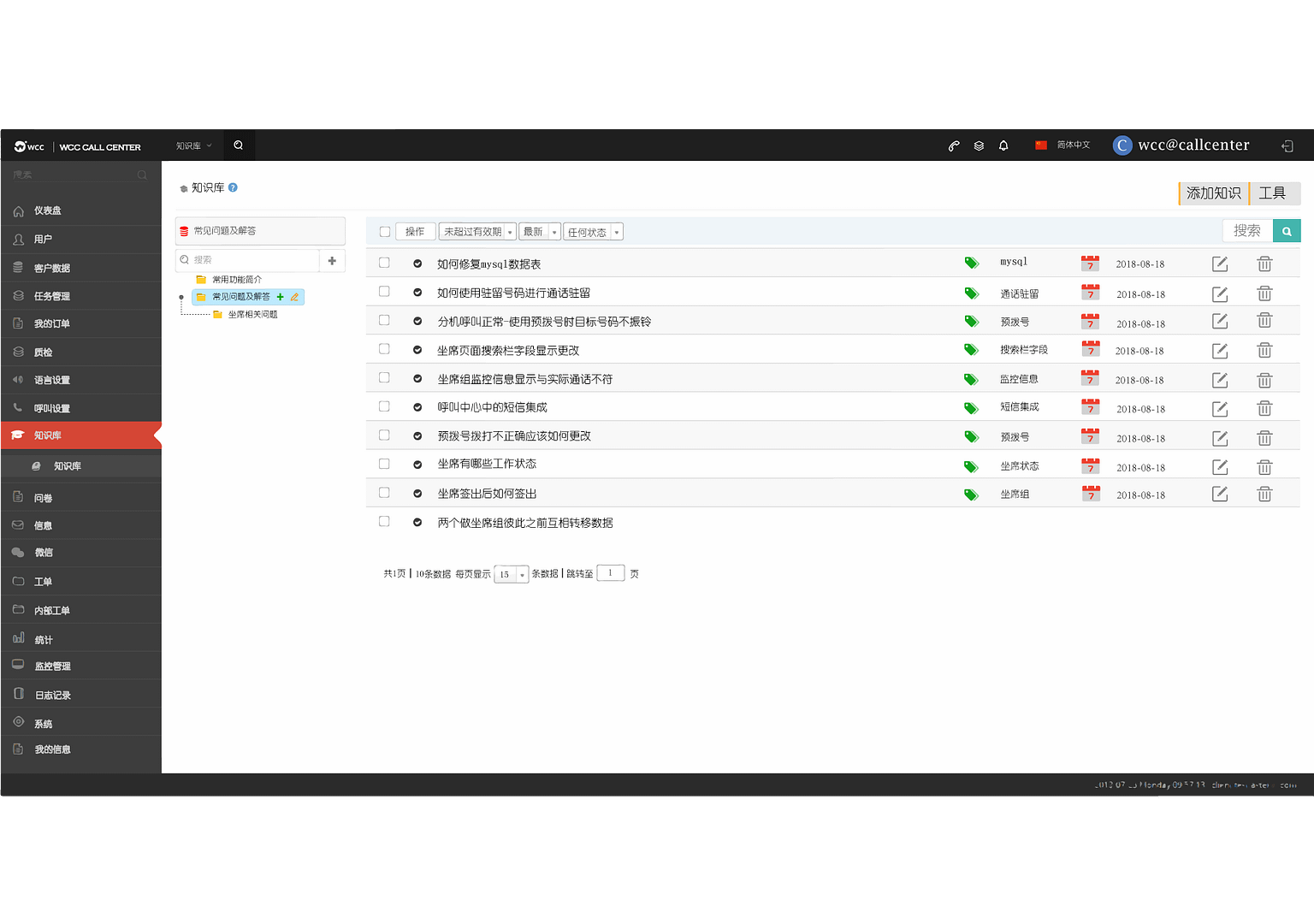Viewport: 1314px width, 924px height.
Task: Toggle the select-all checkbox in list header
Action: (x=385, y=232)
